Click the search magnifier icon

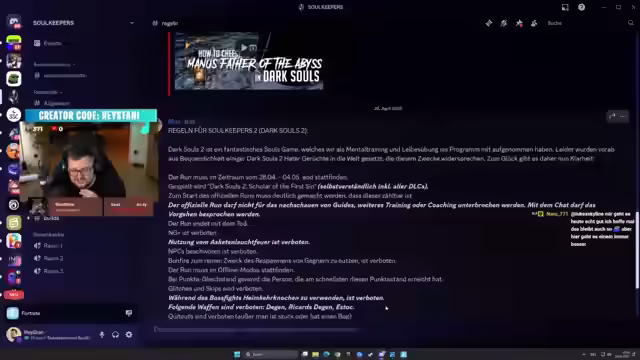(x=631, y=23)
